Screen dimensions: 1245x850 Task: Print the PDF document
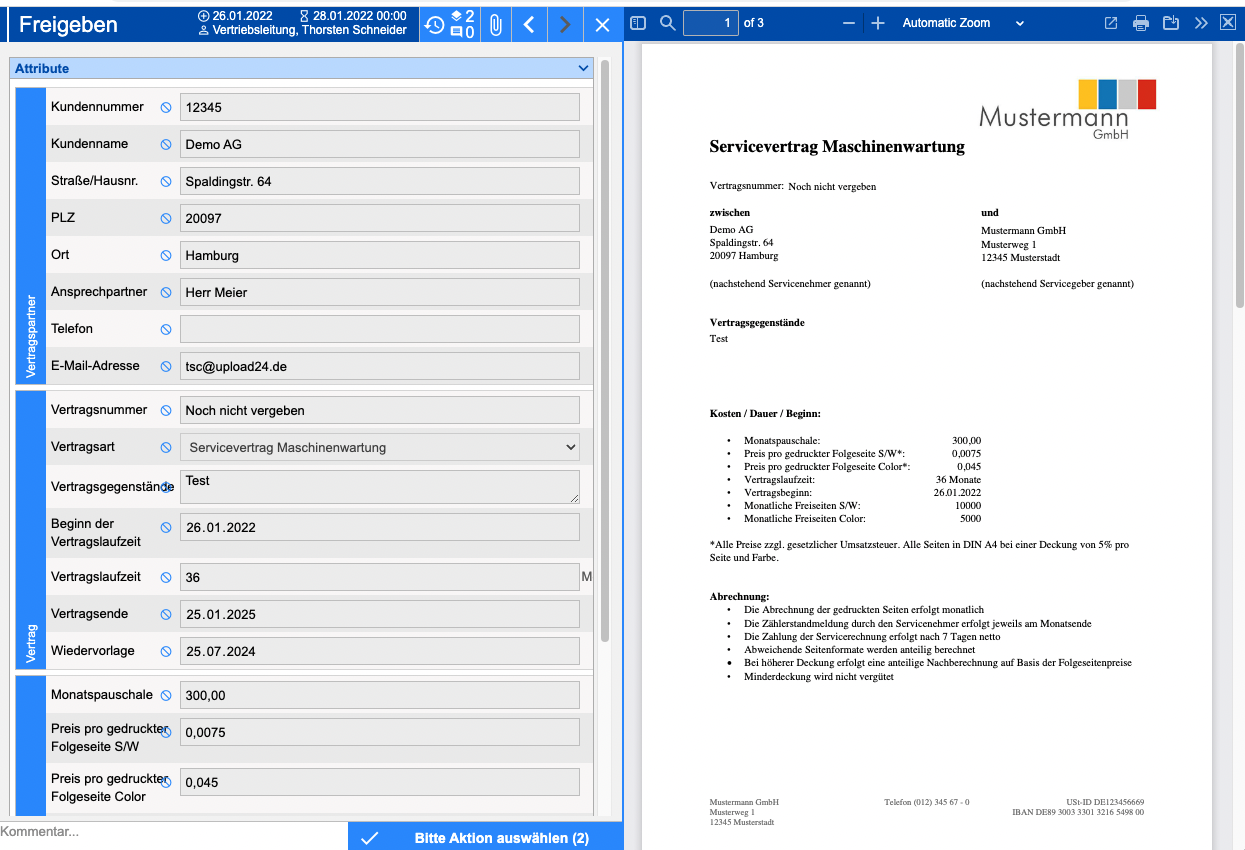point(1141,23)
